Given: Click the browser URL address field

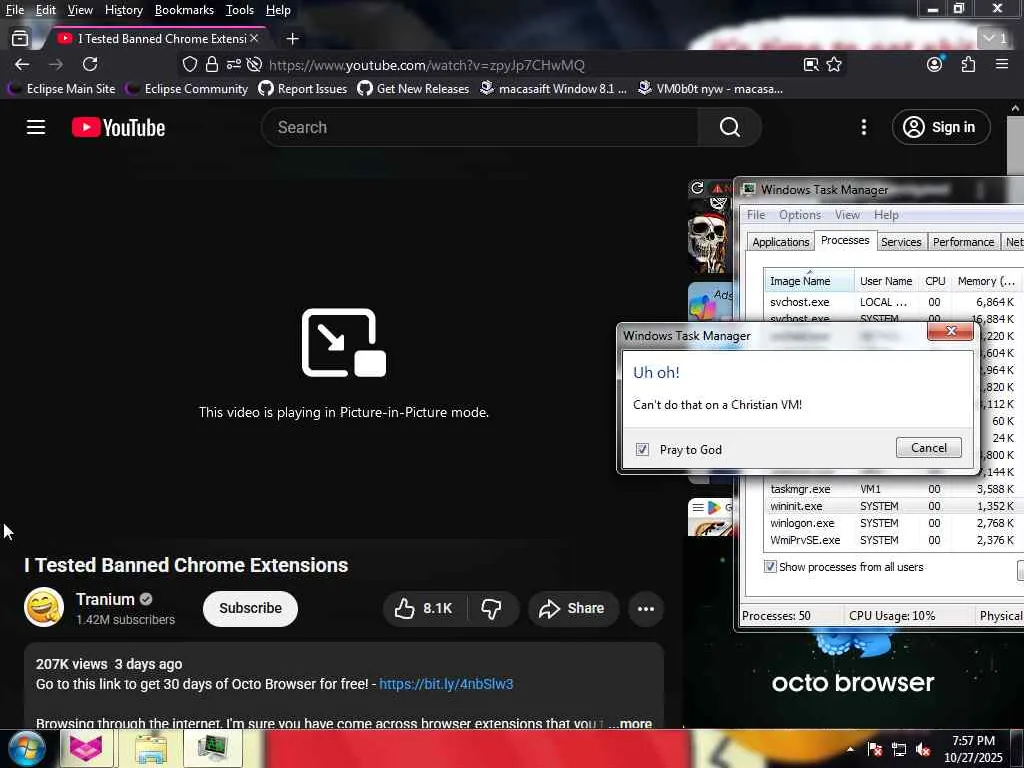Looking at the screenshot, I should 426,65.
